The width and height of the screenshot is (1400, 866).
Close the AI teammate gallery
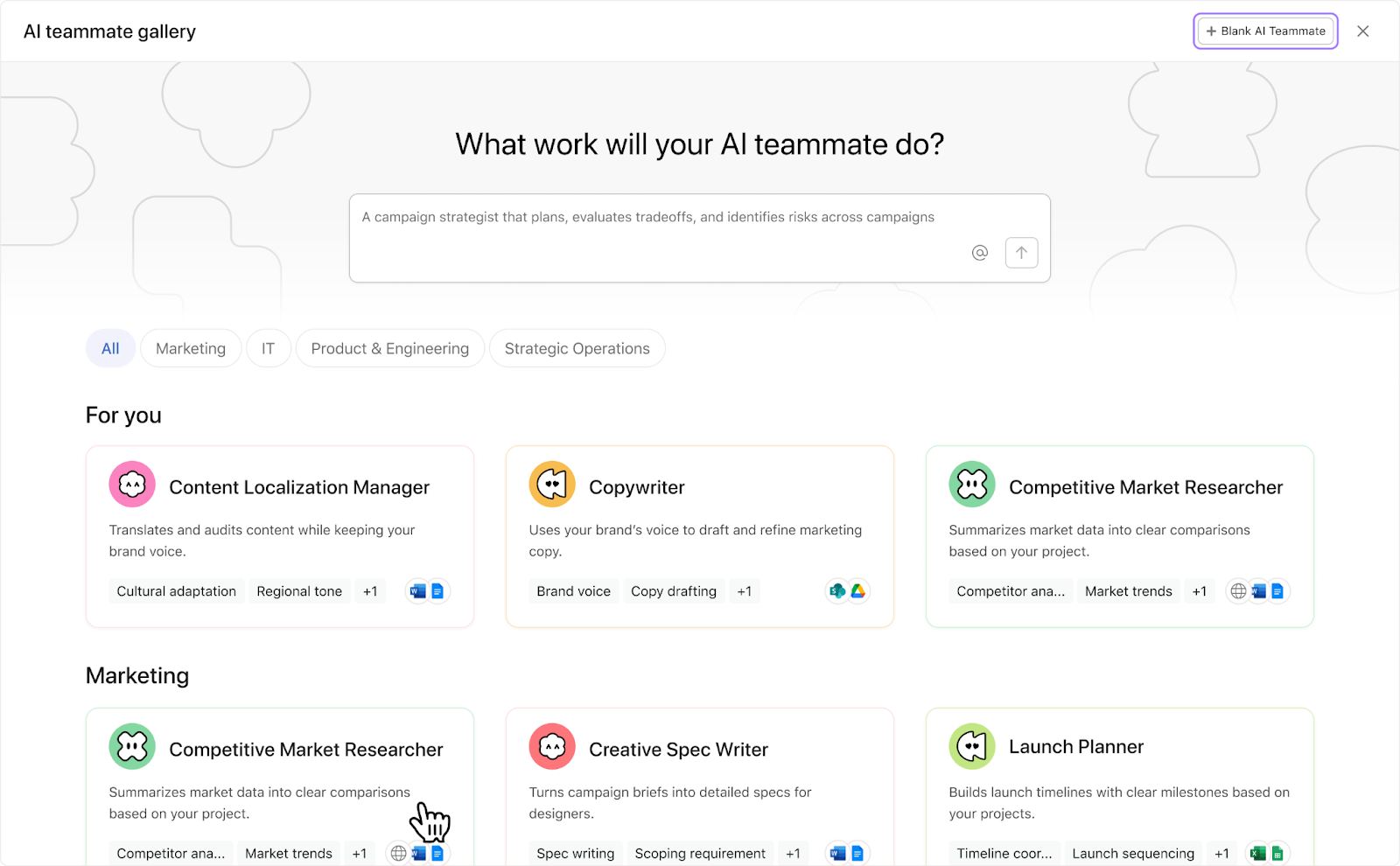click(x=1362, y=31)
